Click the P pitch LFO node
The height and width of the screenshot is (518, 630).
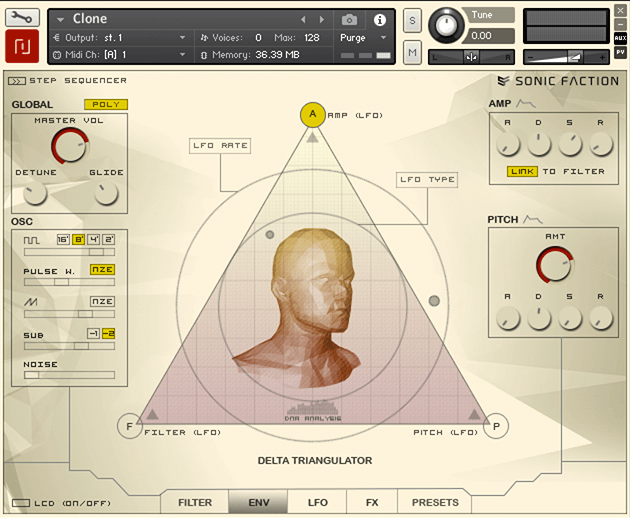pyautogui.click(x=498, y=426)
